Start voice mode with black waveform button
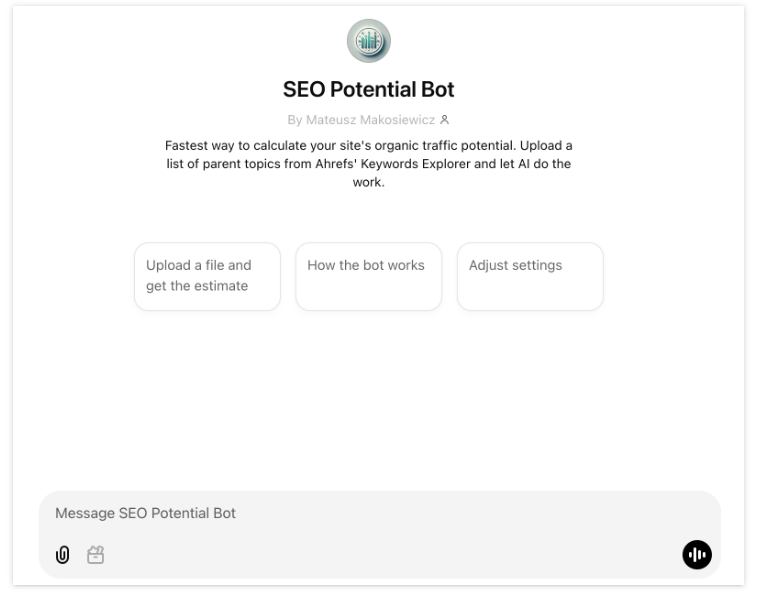The width and height of the screenshot is (762, 597). point(697,554)
